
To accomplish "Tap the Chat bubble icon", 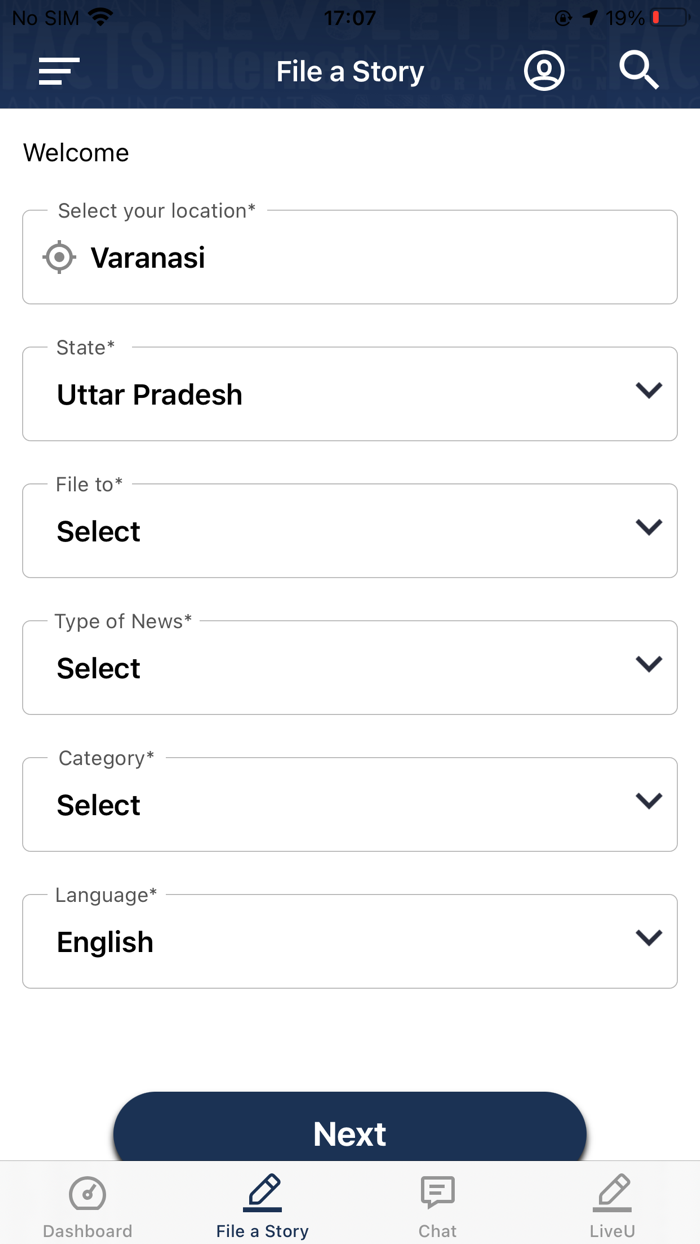I will pos(437,1193).
